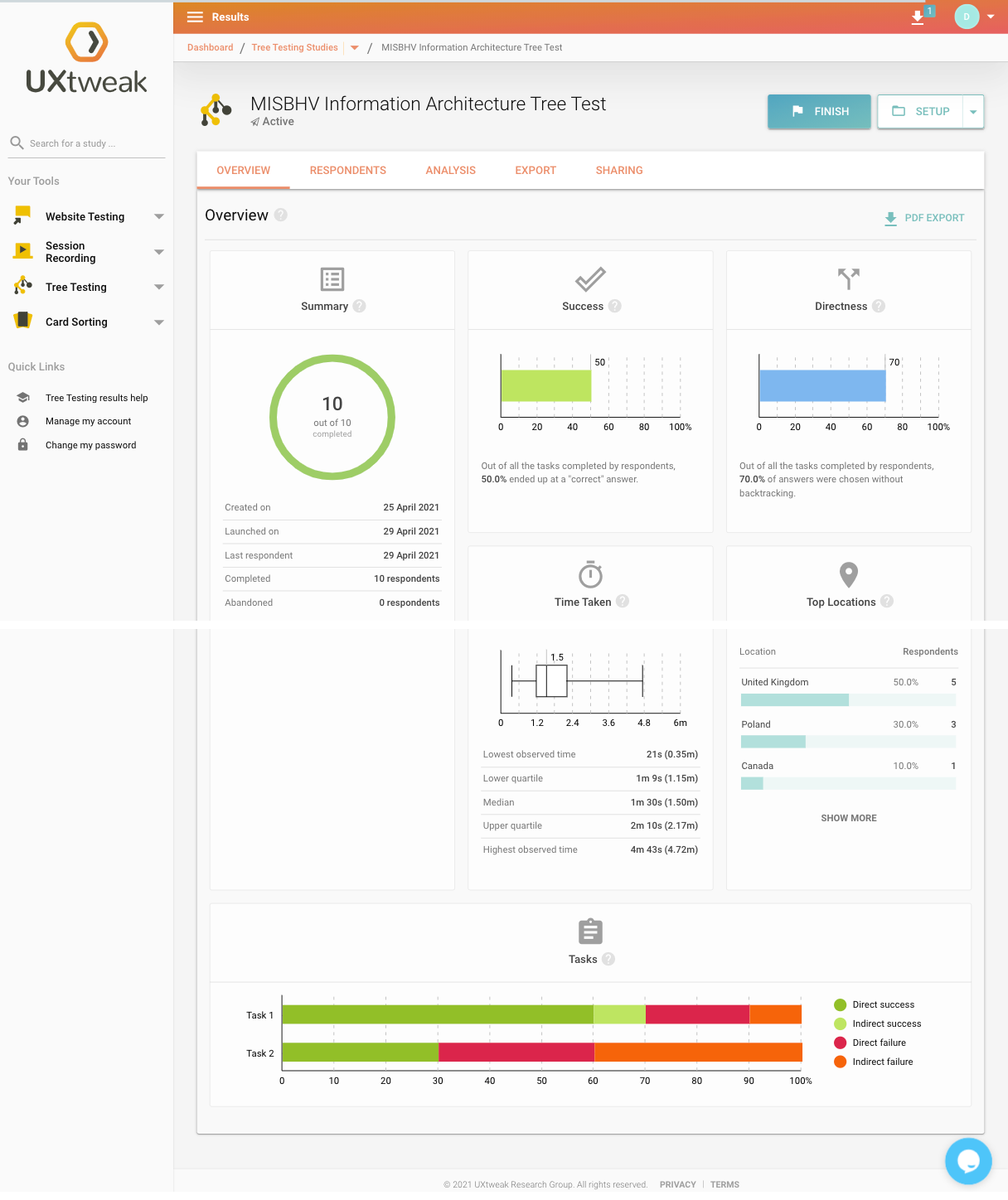Click the Summary help question icon

[359, 306]
